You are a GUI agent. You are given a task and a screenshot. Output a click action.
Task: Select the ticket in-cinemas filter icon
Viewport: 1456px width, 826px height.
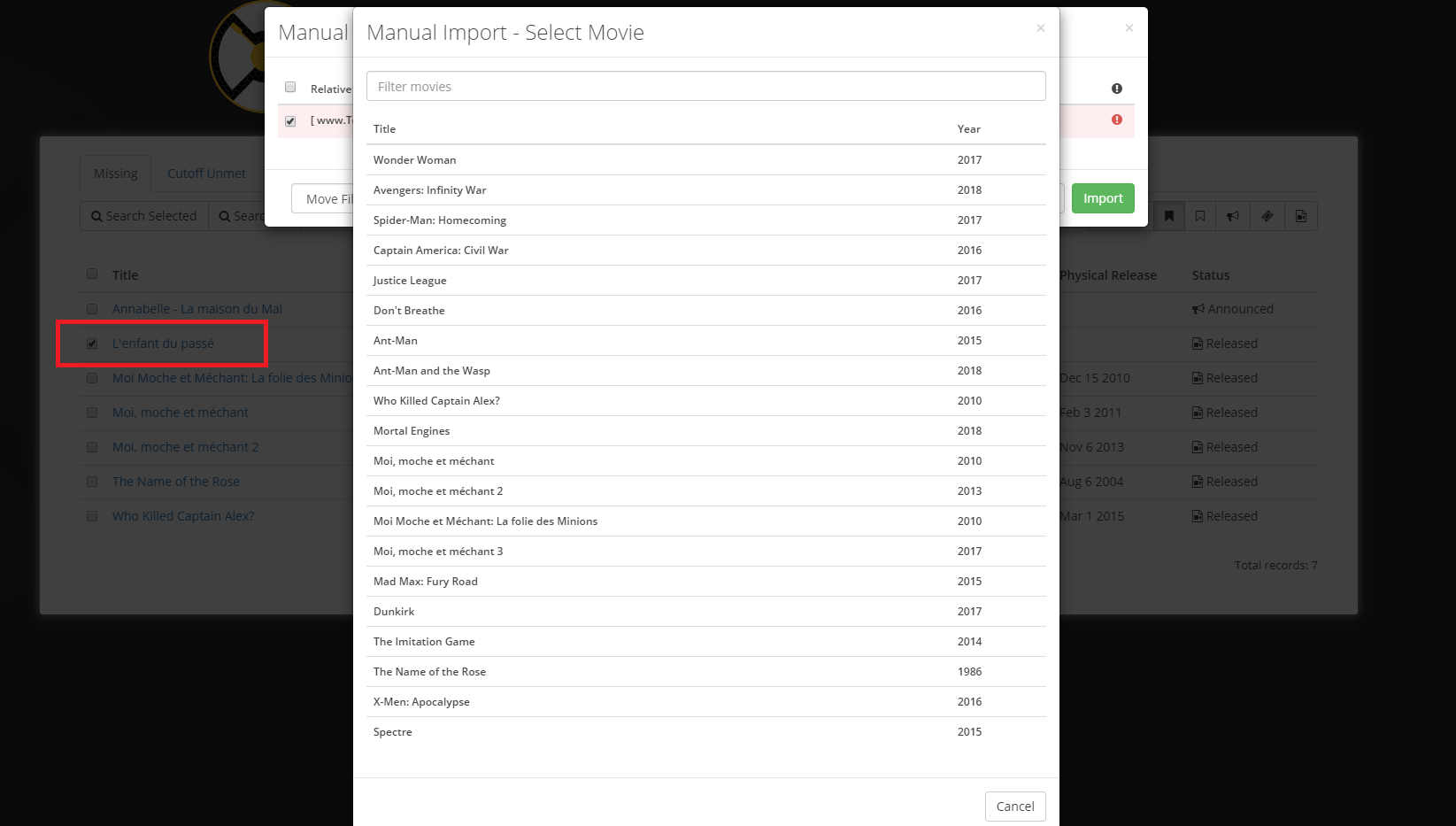(1267, 215)
